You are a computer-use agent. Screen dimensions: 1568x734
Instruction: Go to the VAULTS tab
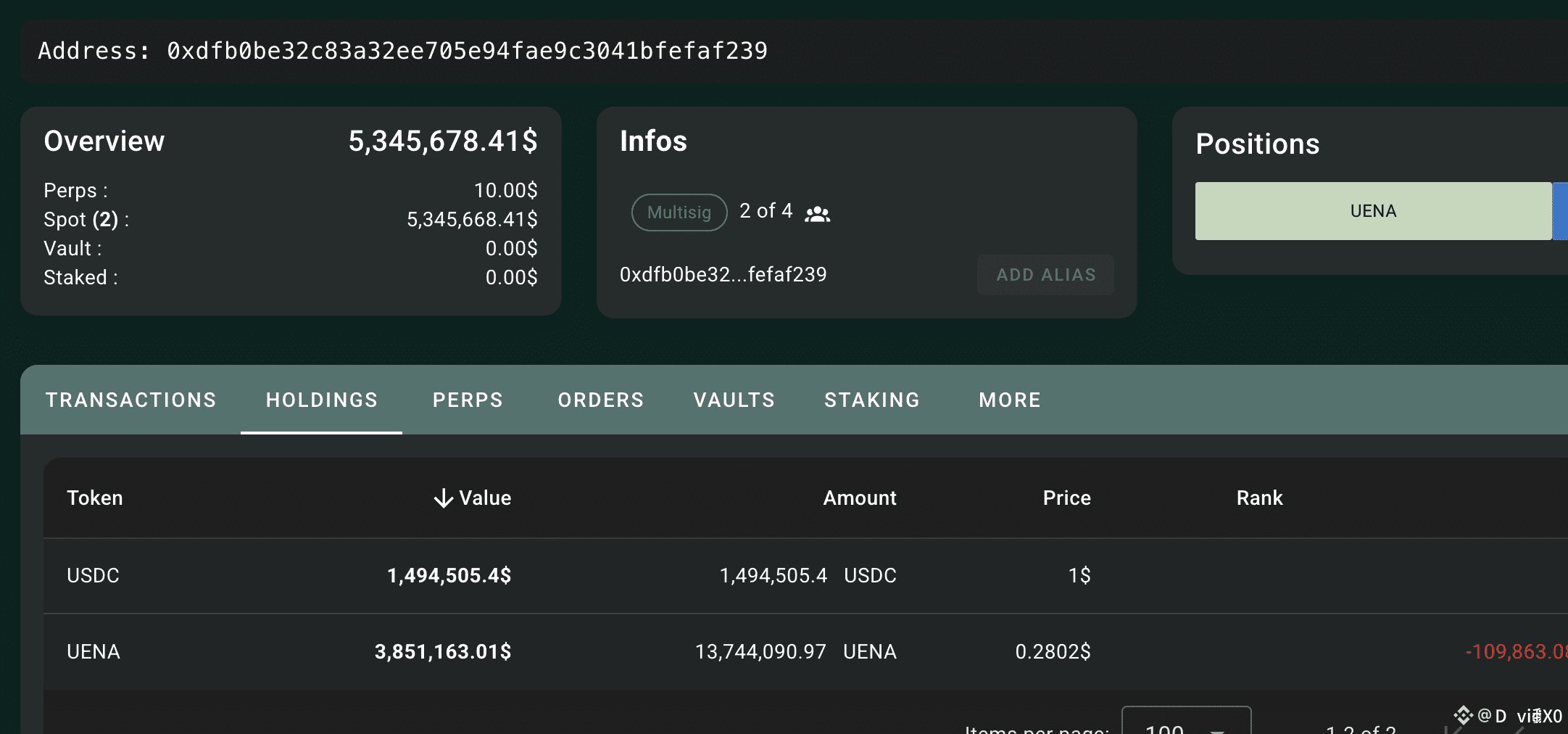734,400
